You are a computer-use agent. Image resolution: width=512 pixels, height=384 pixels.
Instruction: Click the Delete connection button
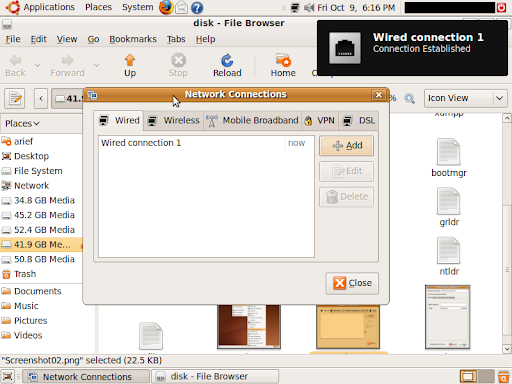[x=346, y=197]
